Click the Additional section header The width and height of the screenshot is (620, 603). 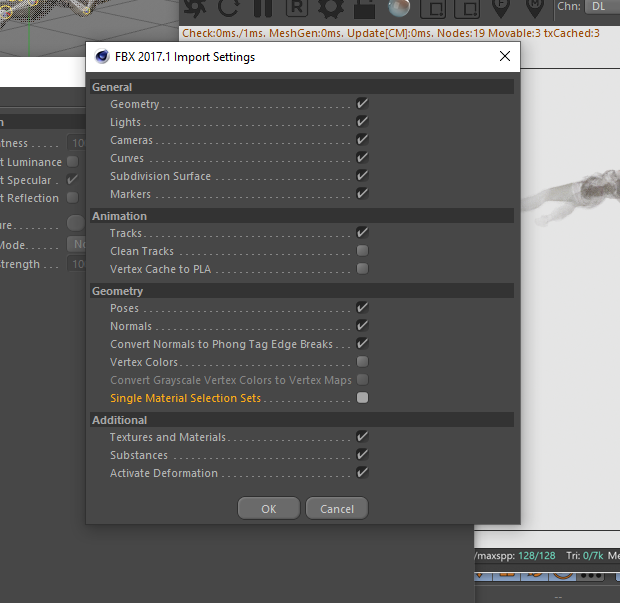coord(302,420)
